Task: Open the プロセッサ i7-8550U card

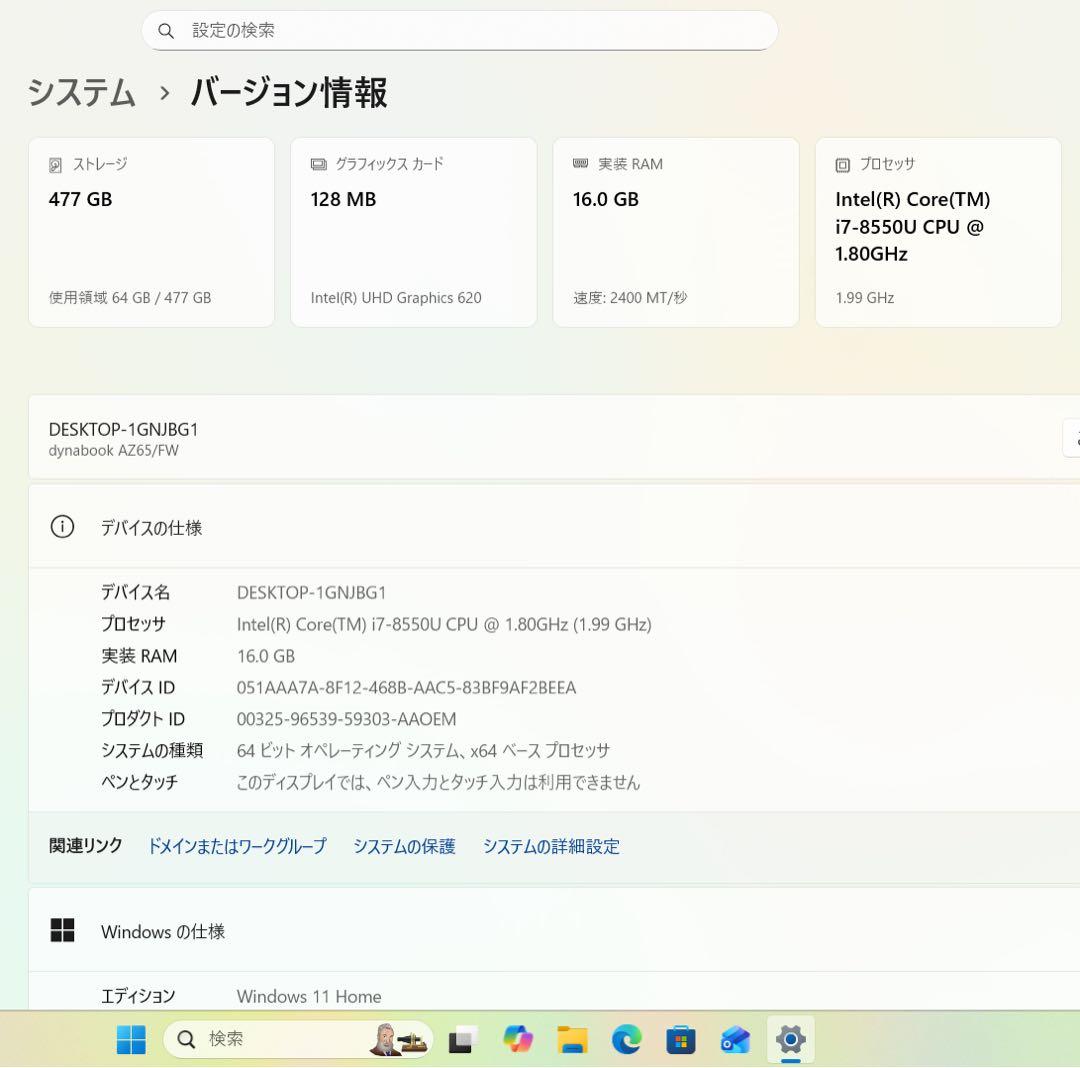Action: point(938,232)
